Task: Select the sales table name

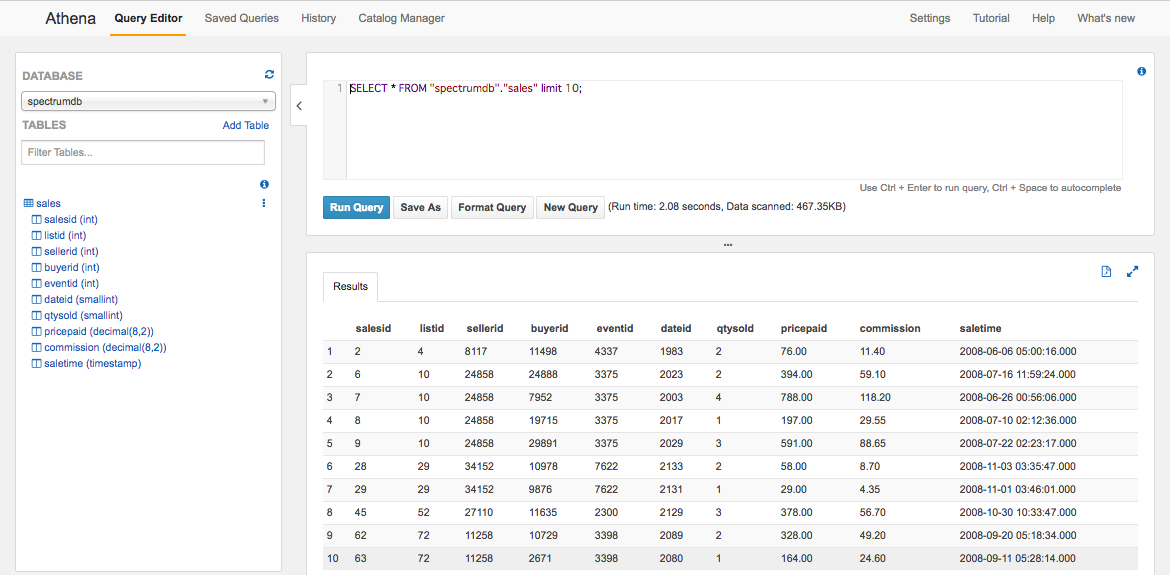Action: [49, 203]
